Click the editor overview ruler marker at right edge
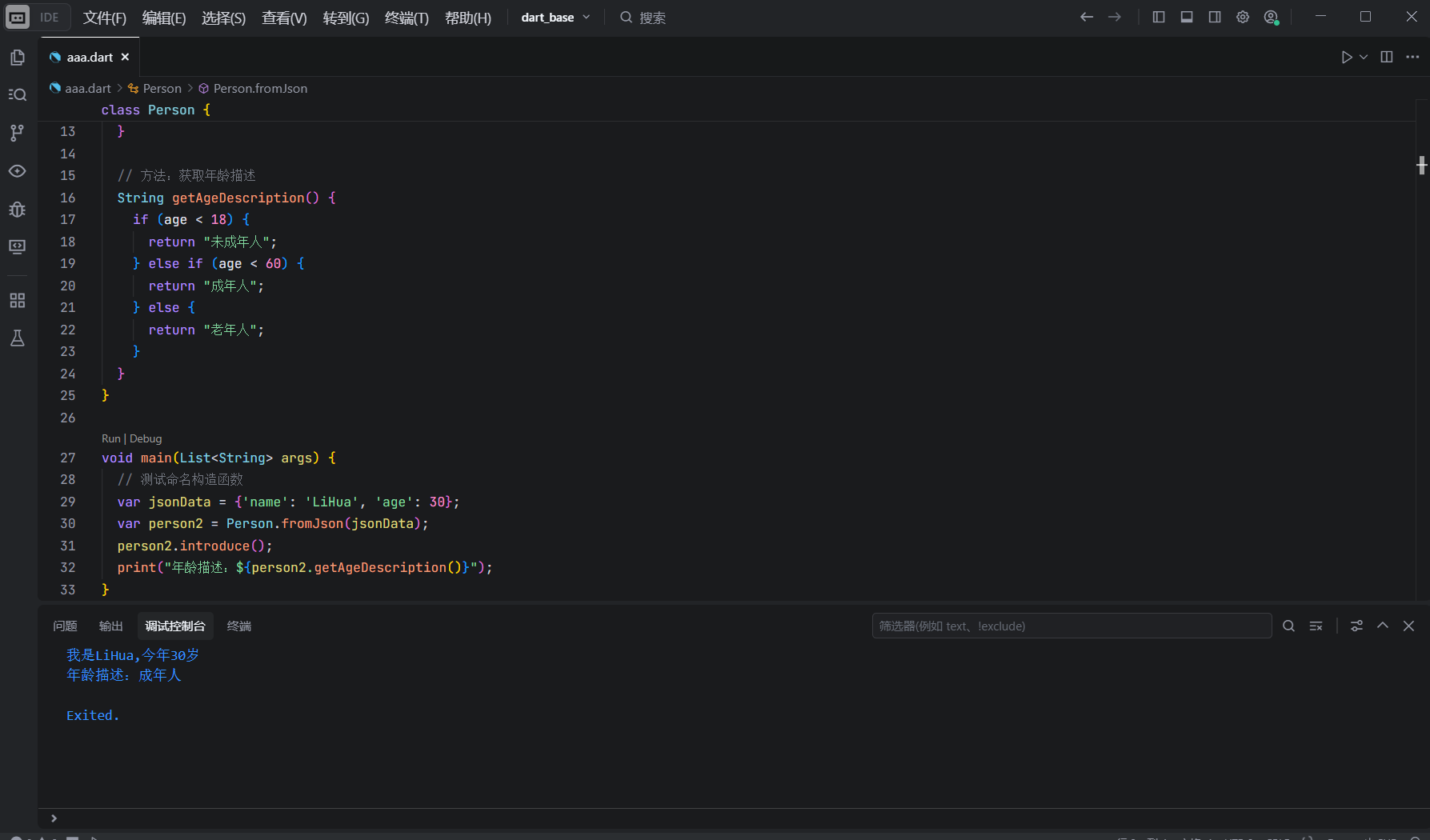Screen dimensions: 1430x840 (x=1422, y=166)
